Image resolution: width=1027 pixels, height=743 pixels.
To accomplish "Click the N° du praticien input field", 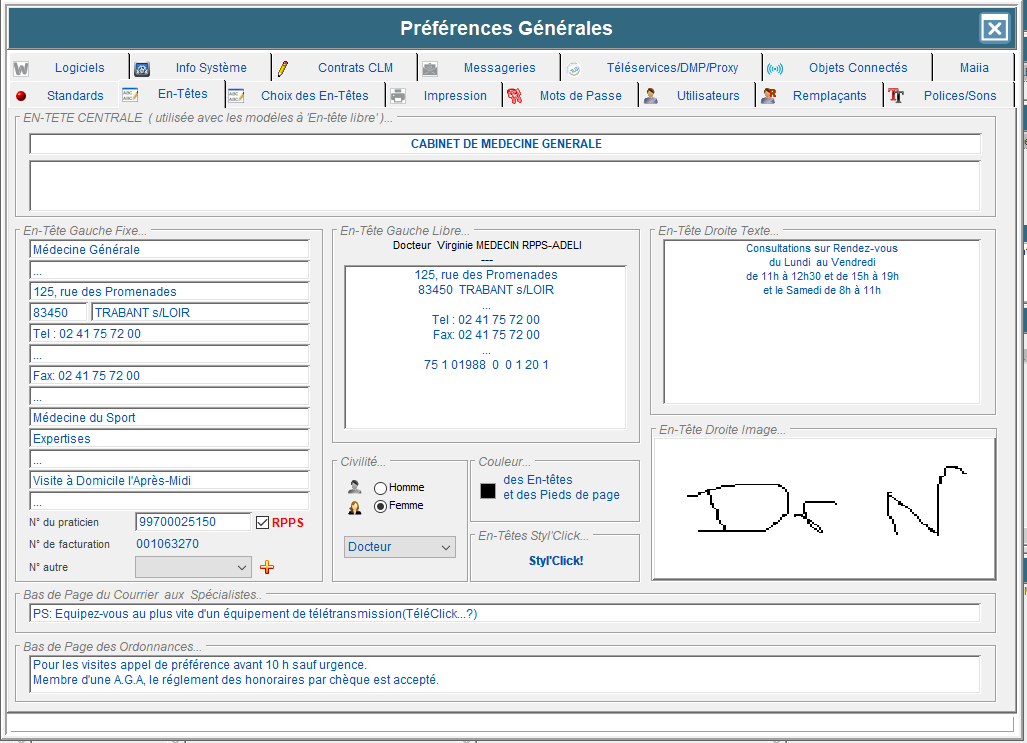I will pos(192,522).
